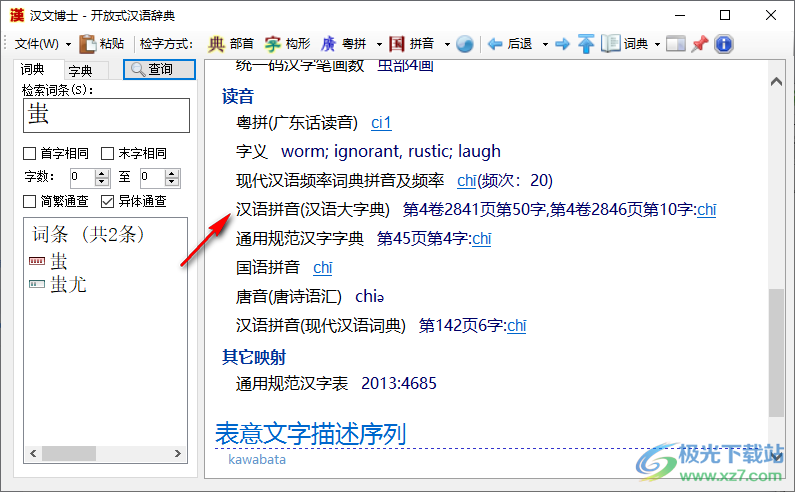Focus the 检索词条 search input field
This screenshot has width=795, height=492.
pos(106,115)
